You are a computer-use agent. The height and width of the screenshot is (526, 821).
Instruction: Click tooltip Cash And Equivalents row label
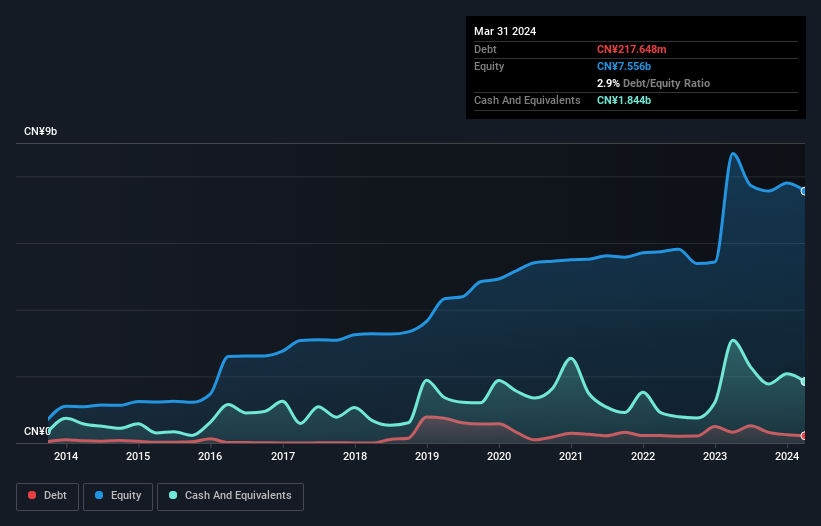point(527,100)
